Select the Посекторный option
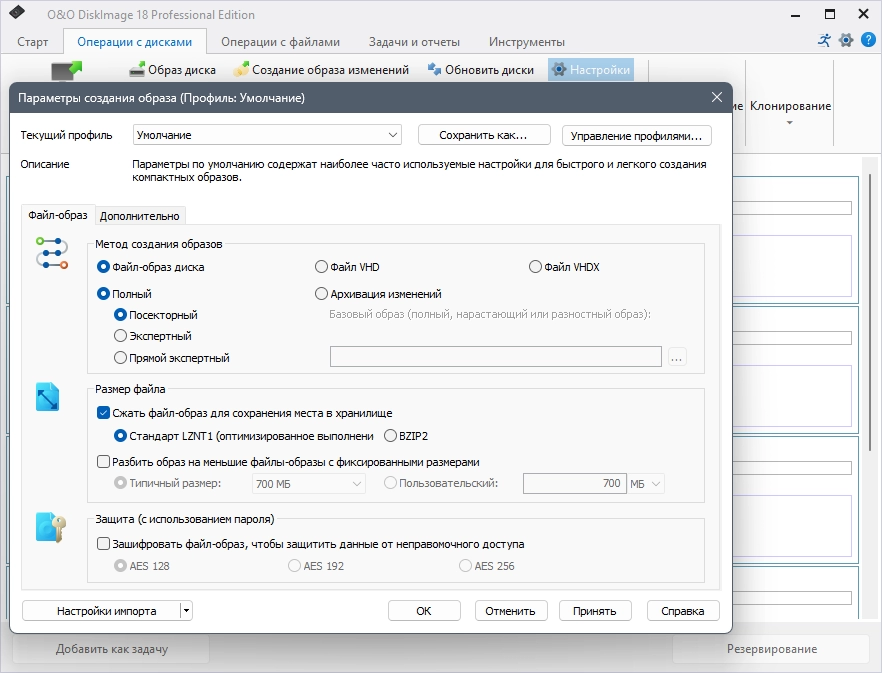Viewport: 882px width, 673px height. pyautogui.click(x=156, y=315)
